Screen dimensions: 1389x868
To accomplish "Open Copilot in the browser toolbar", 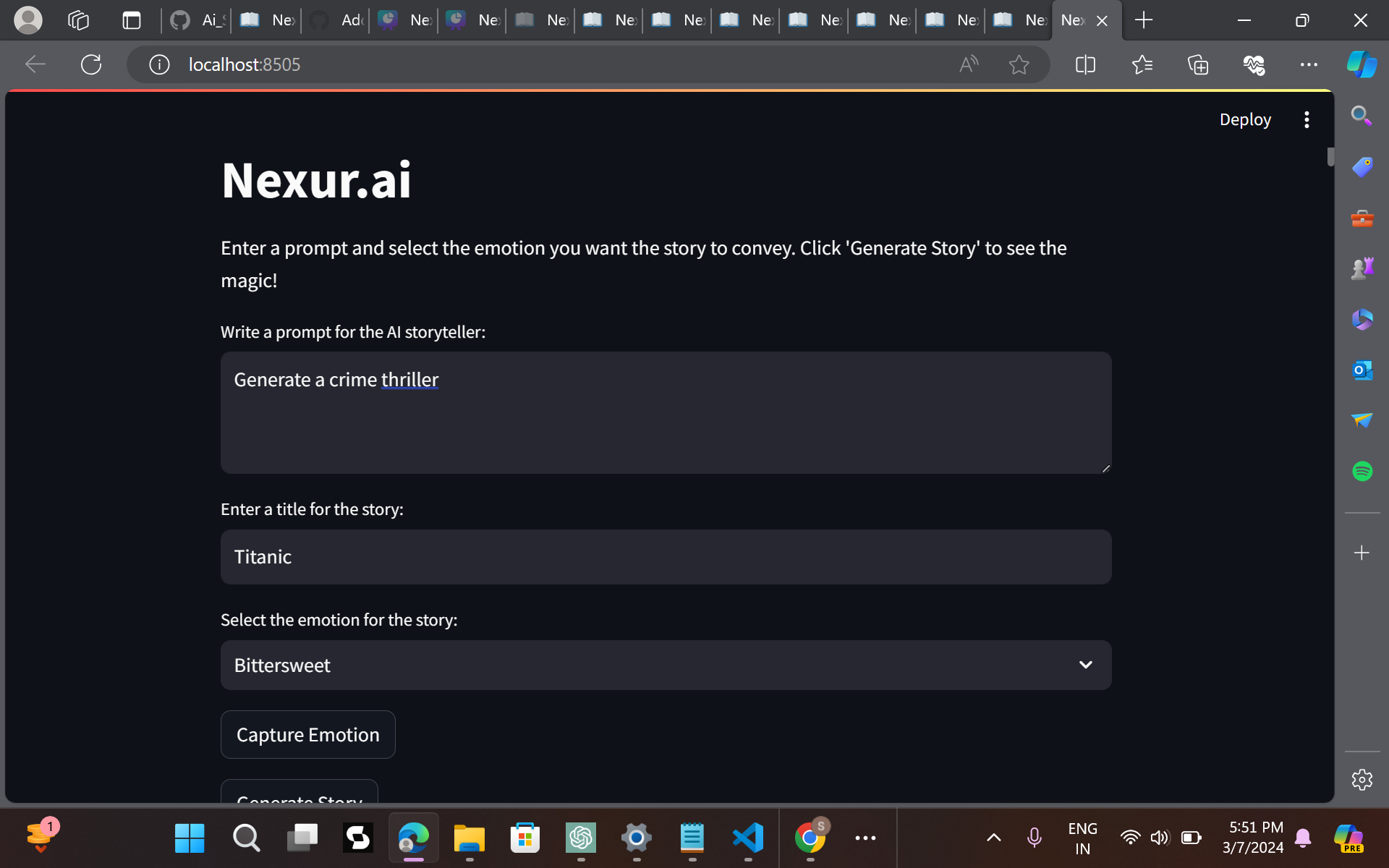I will pyautogui.click(x=1362, y=64).
